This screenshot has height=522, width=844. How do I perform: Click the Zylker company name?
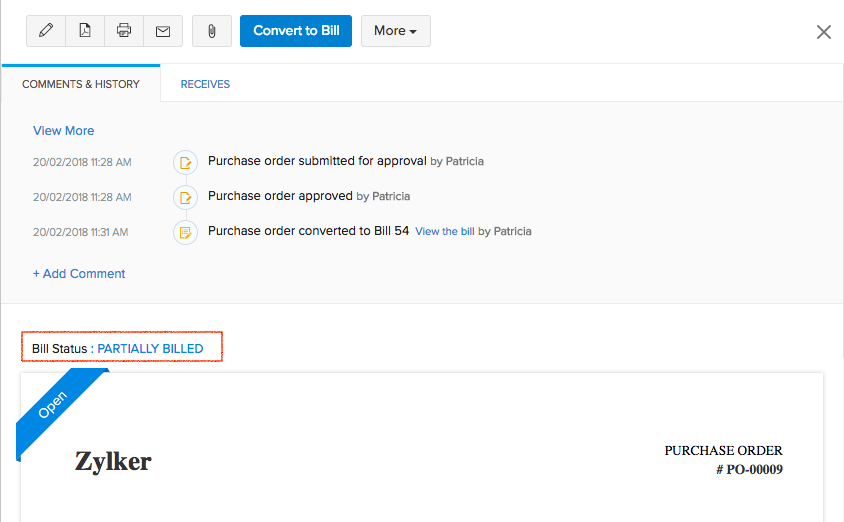(113, 461)
